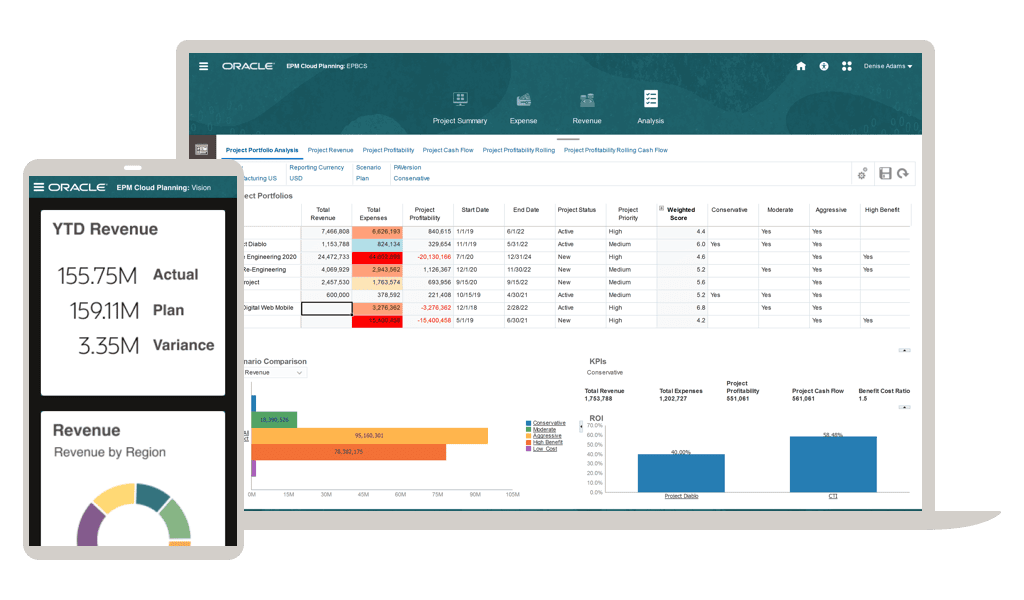
Task: Open the Revenue cluster icon
Action: coord(587,100)
